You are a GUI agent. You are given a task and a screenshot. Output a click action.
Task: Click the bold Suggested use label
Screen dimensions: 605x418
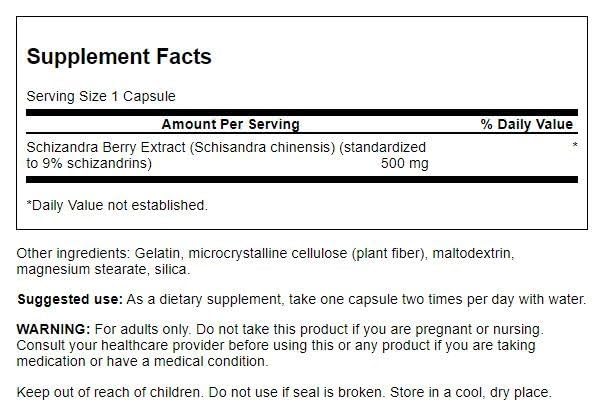pos(69,299)
